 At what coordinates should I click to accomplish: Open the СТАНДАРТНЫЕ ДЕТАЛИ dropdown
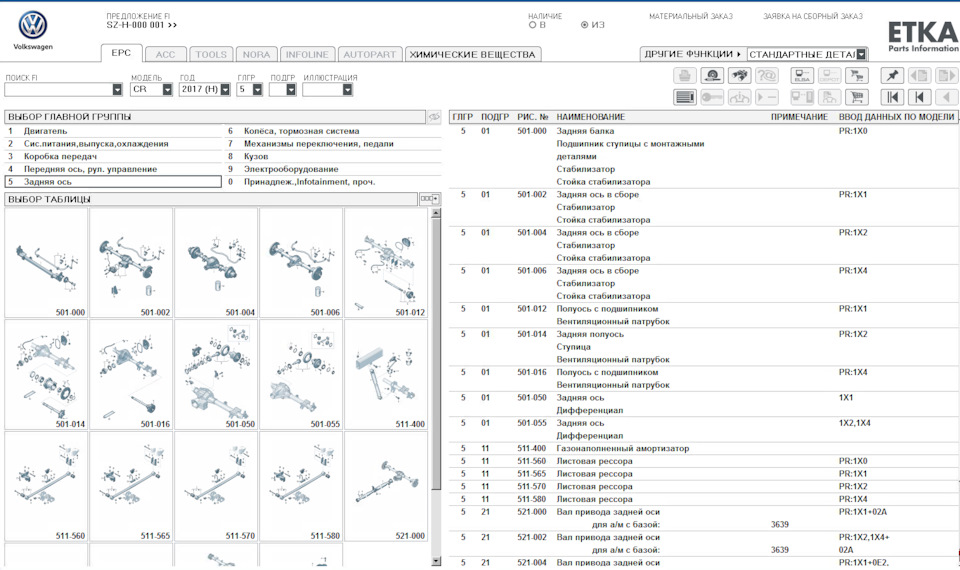click(861, 54)
